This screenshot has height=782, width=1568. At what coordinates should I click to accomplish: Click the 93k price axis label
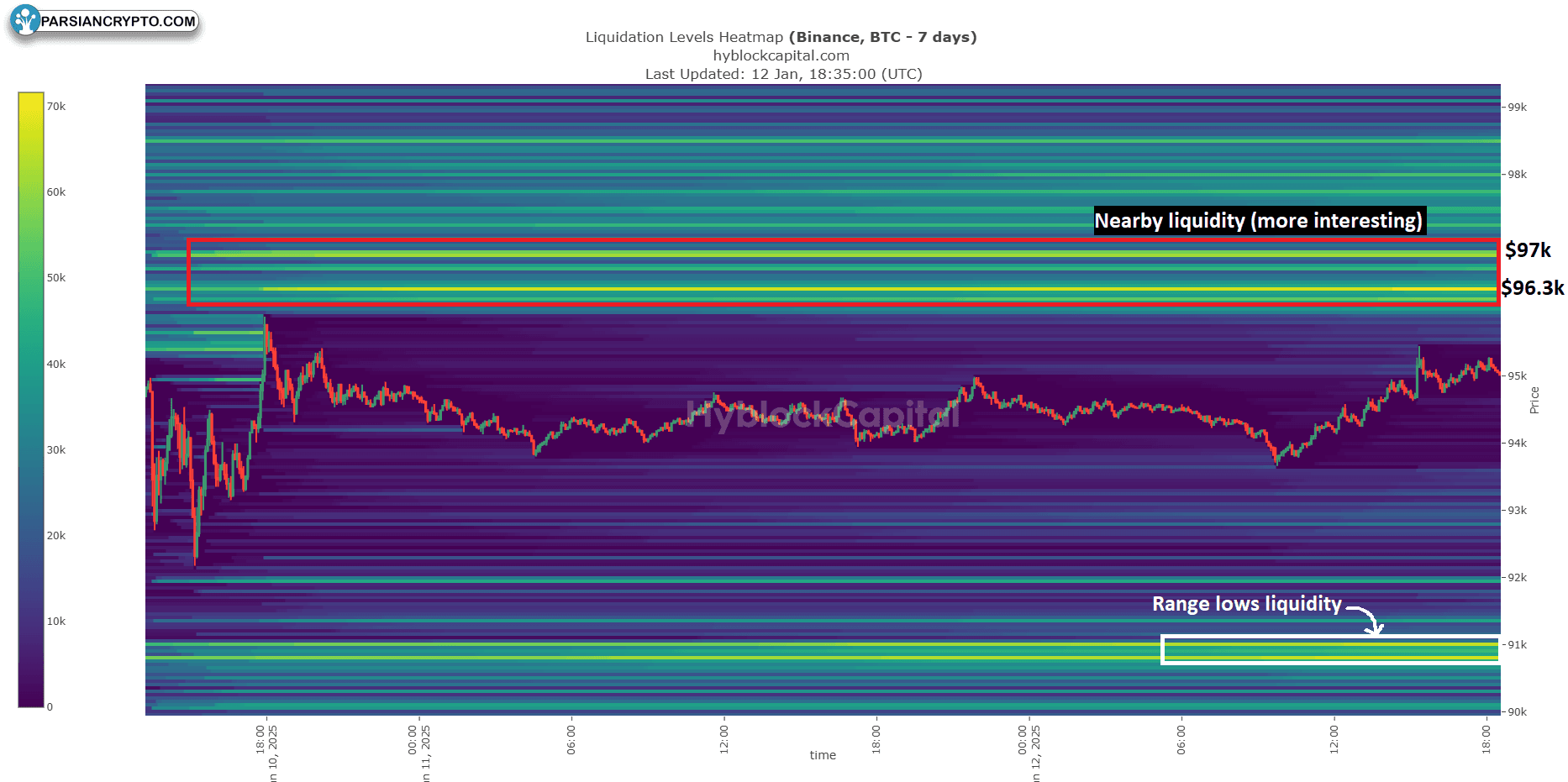coord(1517,511)
